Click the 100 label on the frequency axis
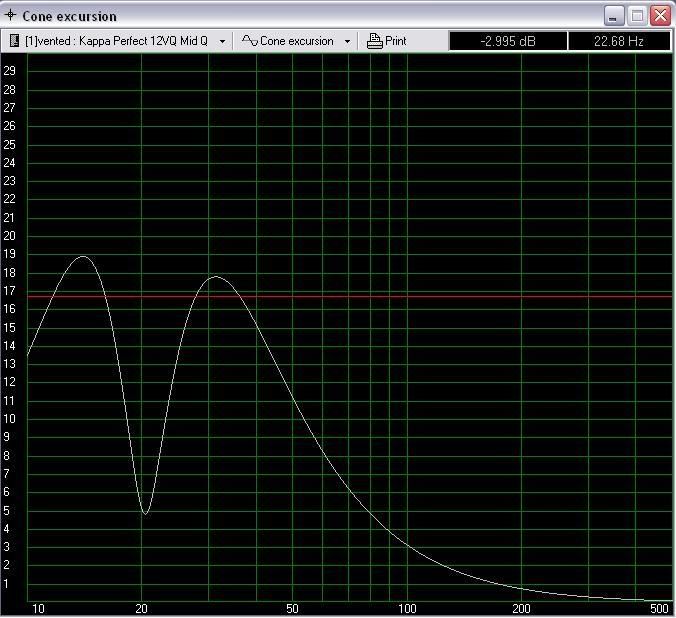The width and height of the screenshot is (676, 618). tap(407, 609)
